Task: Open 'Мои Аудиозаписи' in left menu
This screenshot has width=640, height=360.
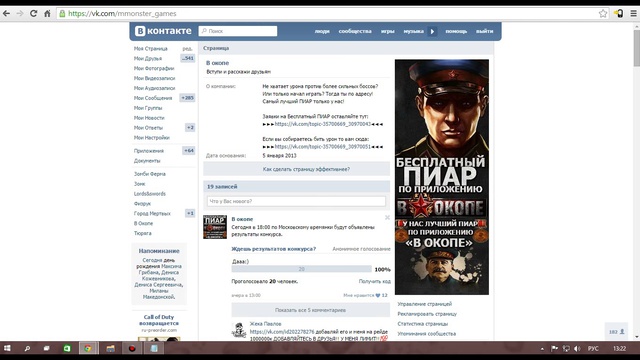Action: [x=154, y=88]
